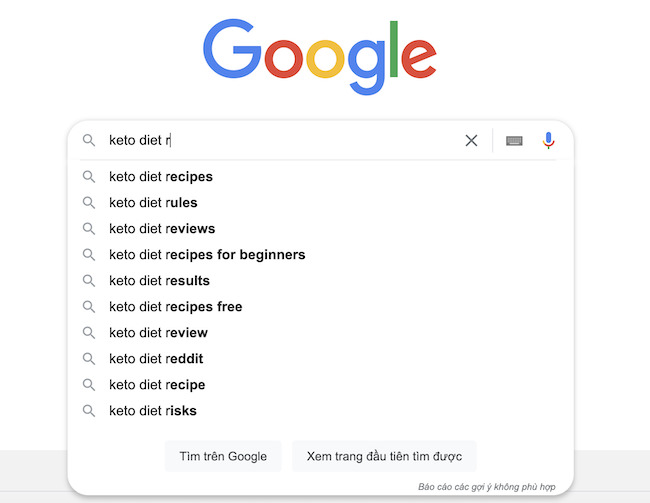Image resolution: width=650 pixels, height=503 pixels.
Task: Pick the 'keto diet reviews' suggestion
Action: (x=162, y=229)
